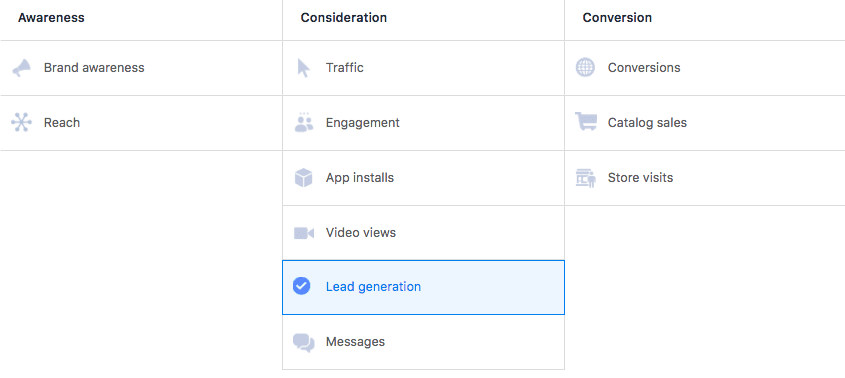Click the Catalog sales shopping cart icon
Screen dimensions: 845x378
pos(586,122)
